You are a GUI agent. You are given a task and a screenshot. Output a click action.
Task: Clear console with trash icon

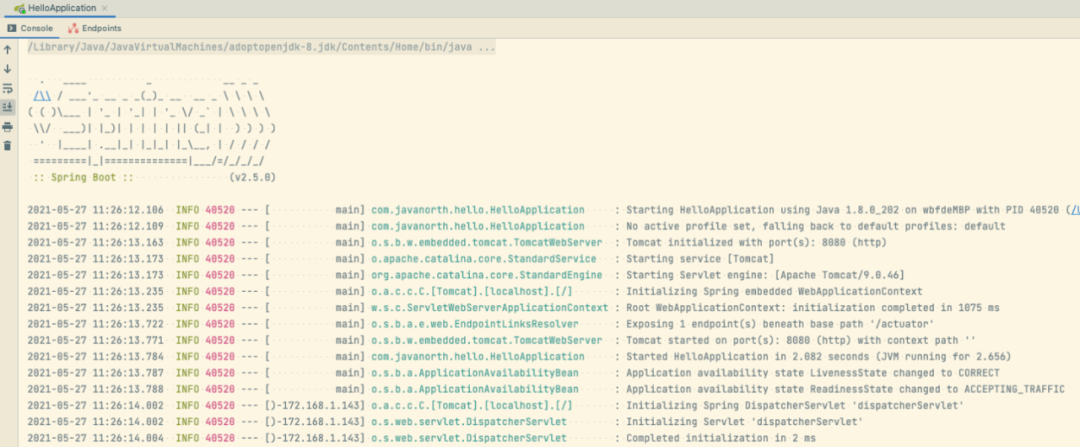[8, 145]
